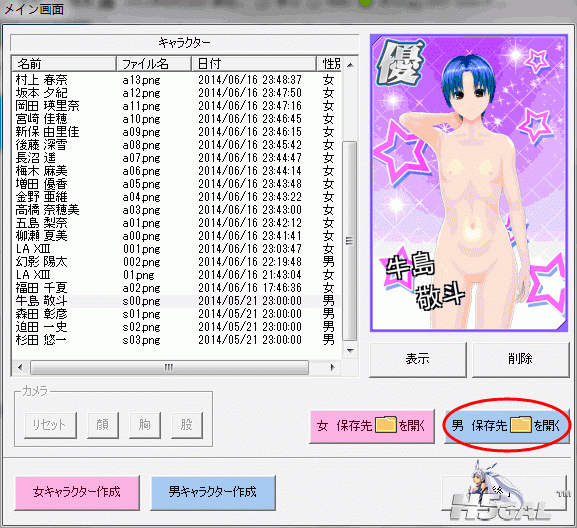The height and width of the screenshot is (528, 577).
Task: Click the camera リセット button
Action: (x=50, y=425)
